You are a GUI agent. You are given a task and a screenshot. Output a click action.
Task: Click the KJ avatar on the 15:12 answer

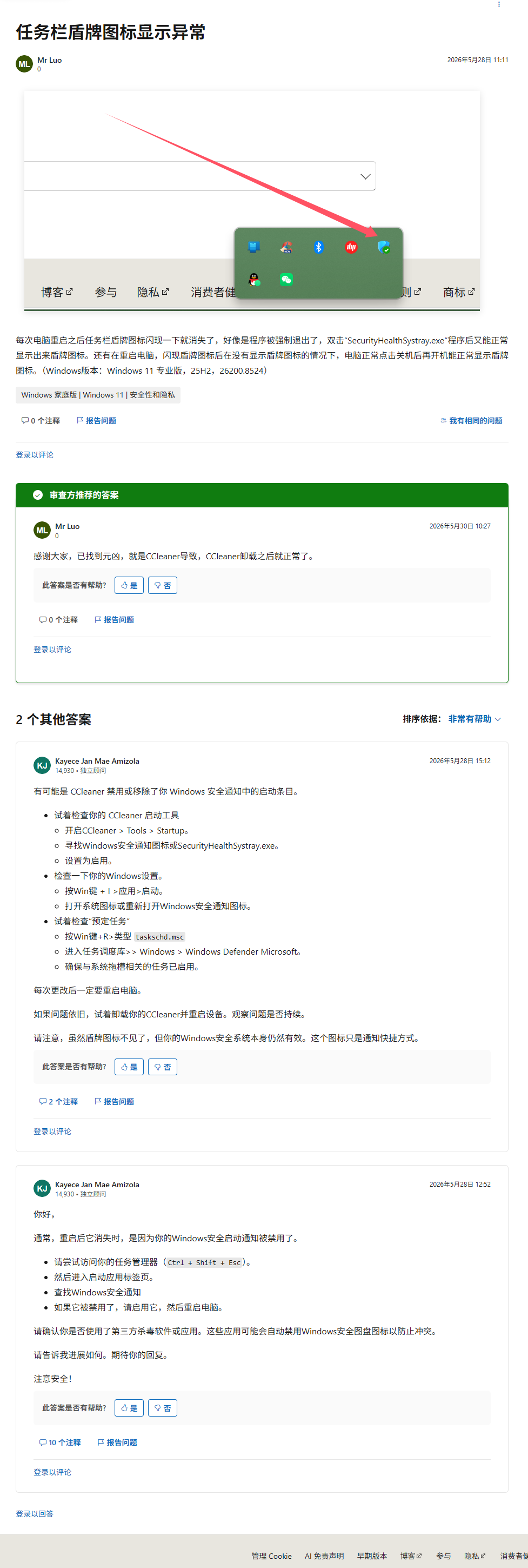(x=42, y=765)
